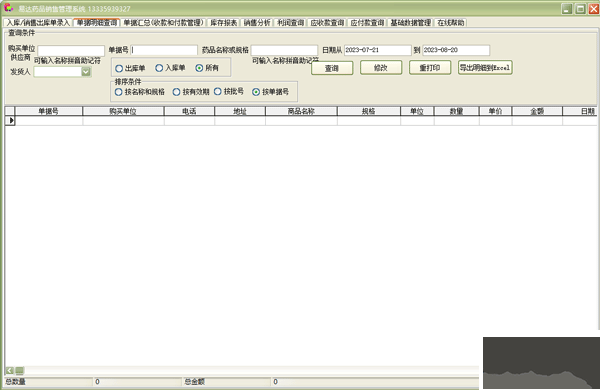
Task: Click the 日期 column header
Action: click(580, 111)
